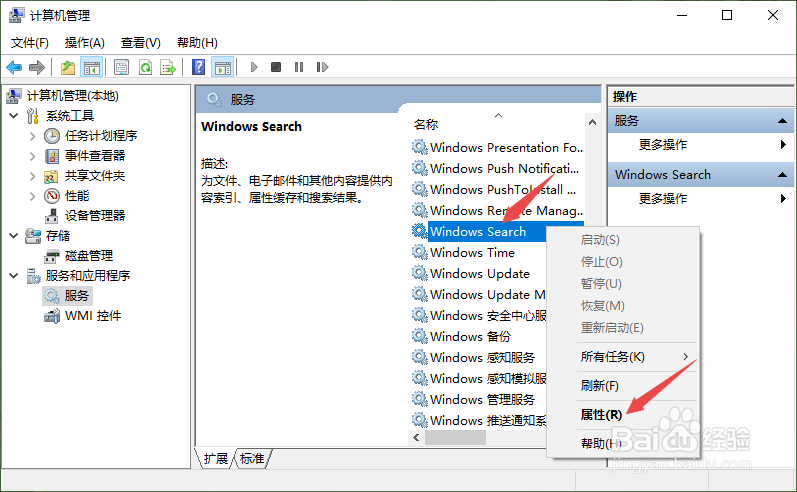Expand the 事件查看器 node

(x=33, y=156)
